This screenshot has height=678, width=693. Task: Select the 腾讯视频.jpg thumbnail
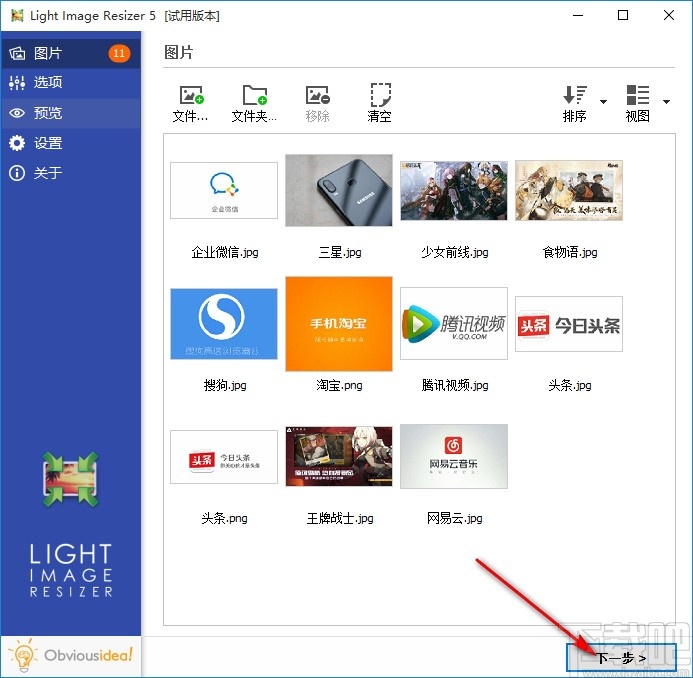454,324
